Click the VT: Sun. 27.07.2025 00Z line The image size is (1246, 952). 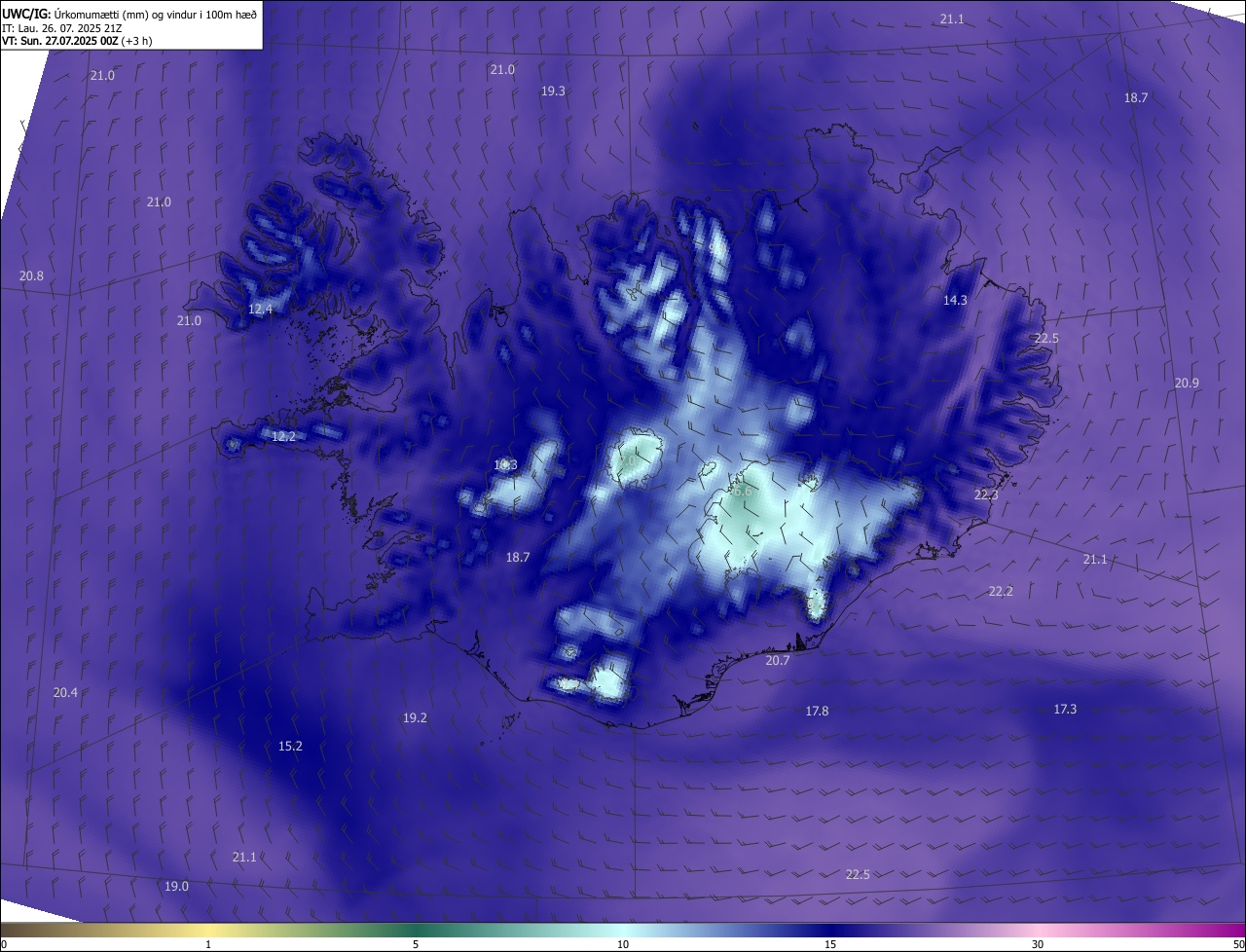(x=77, y=41)
